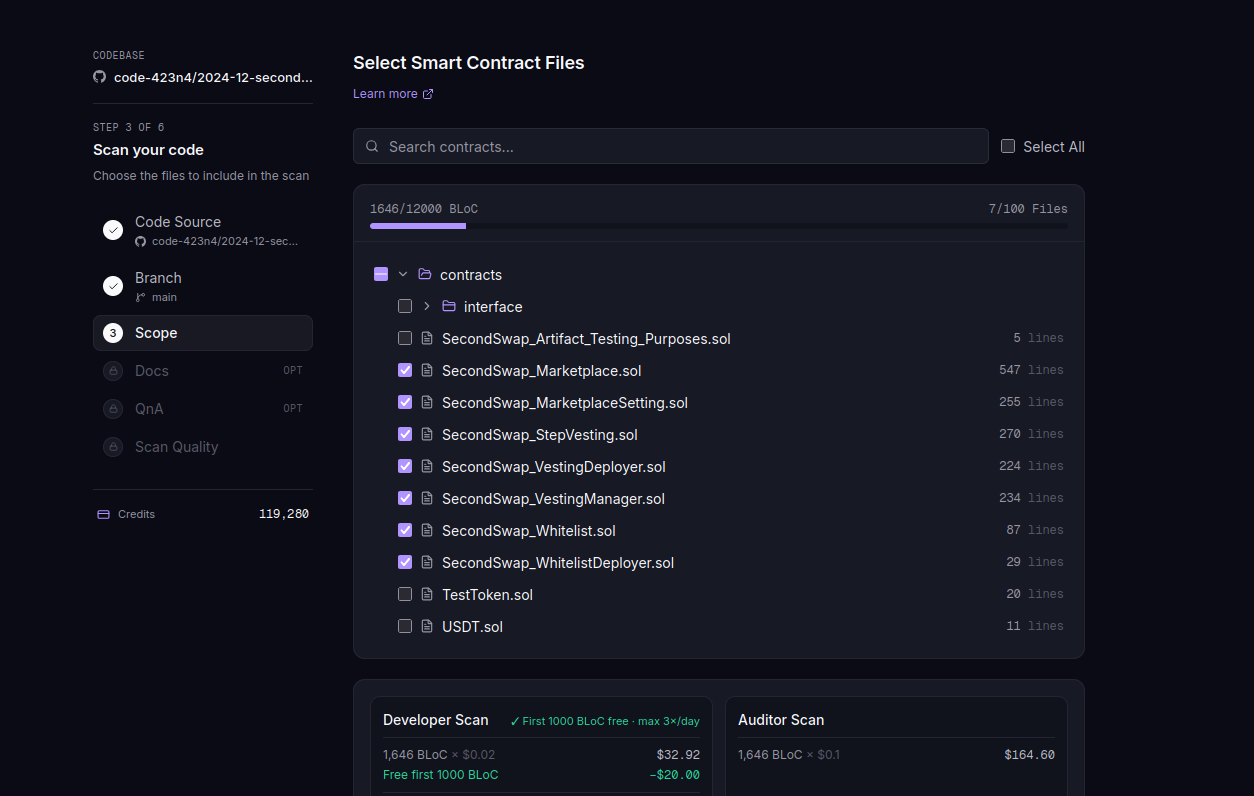Click the file icon for TestToken.sol

coord(427,594)
